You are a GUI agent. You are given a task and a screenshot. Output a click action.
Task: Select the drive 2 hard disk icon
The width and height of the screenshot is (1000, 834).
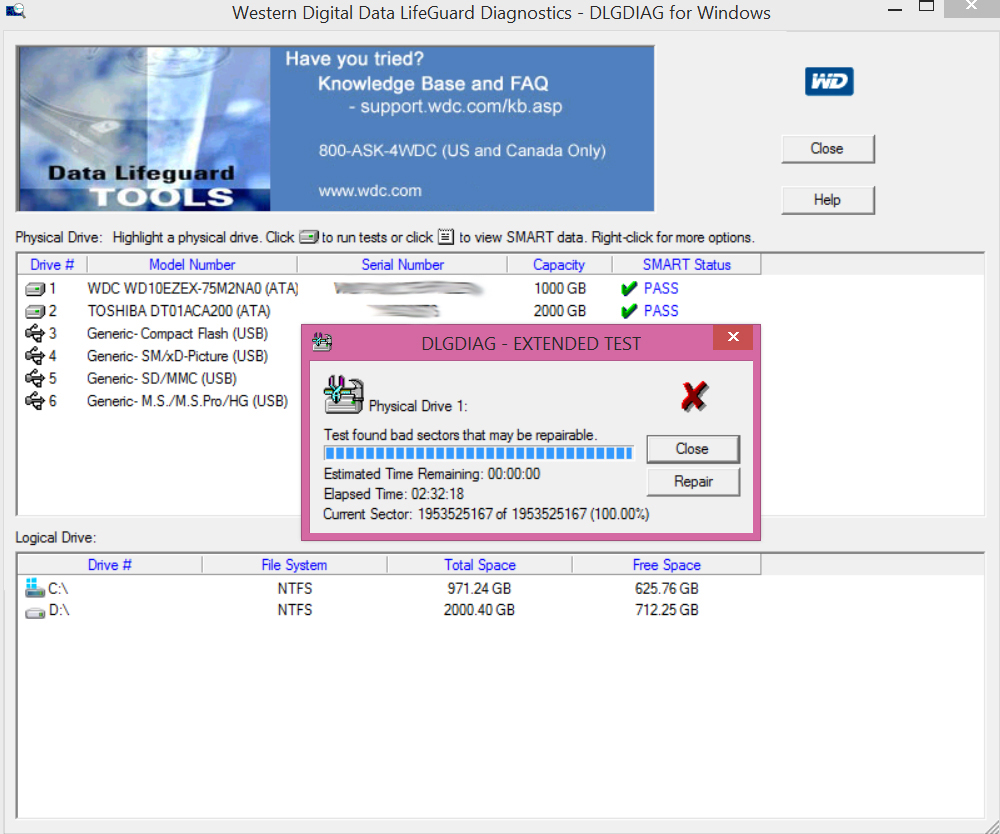35,312
